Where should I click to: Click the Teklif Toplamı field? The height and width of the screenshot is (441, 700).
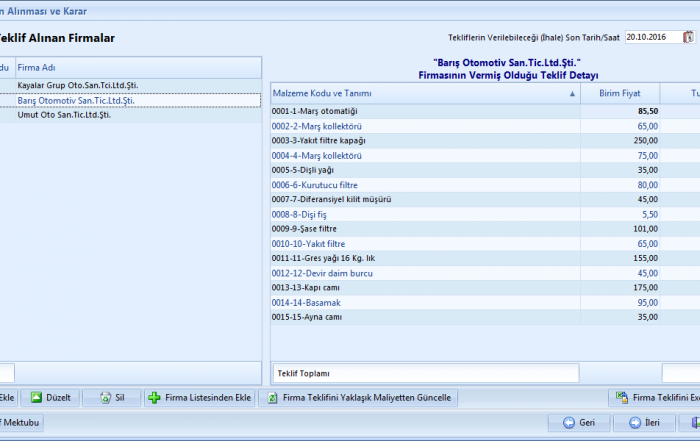(x=425, y=373)
